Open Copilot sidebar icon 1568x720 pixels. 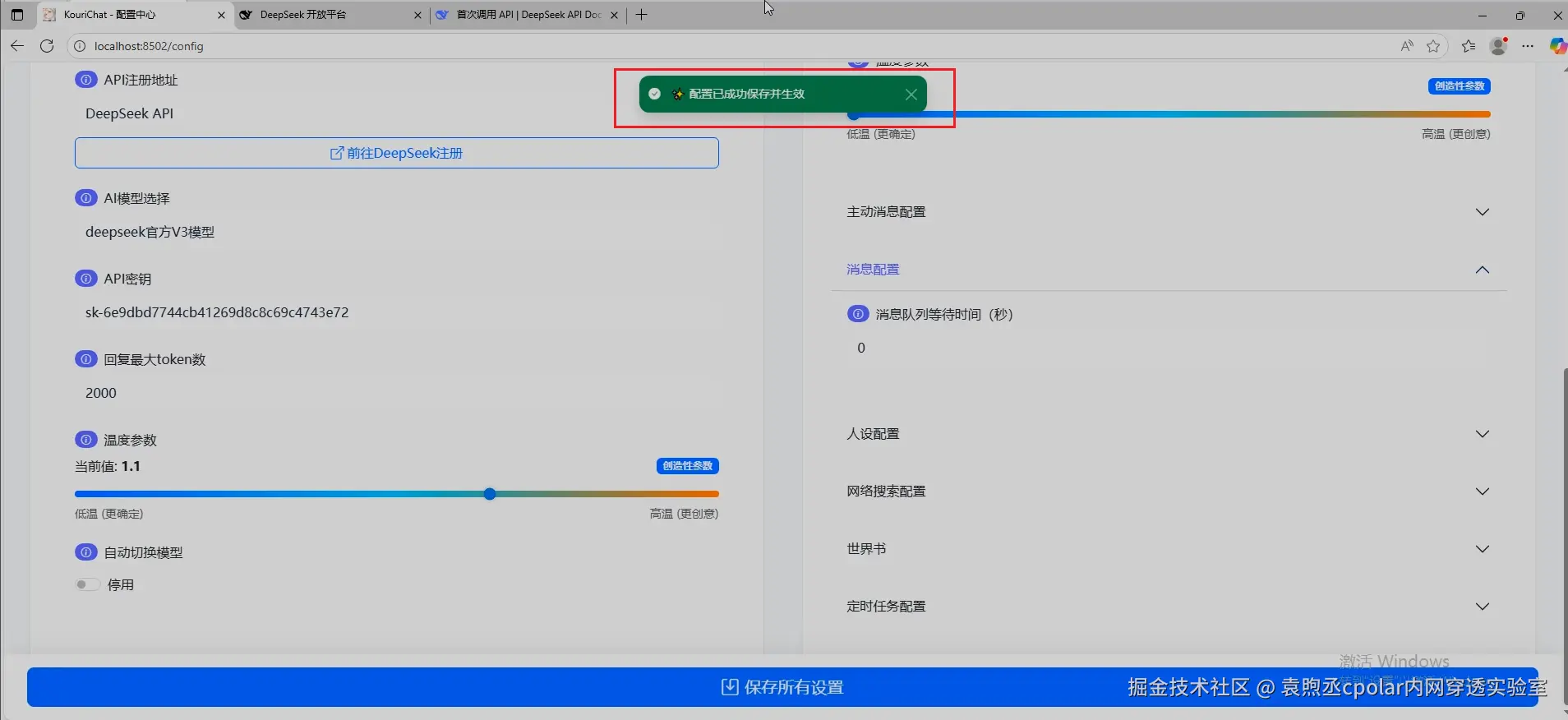1557,46
